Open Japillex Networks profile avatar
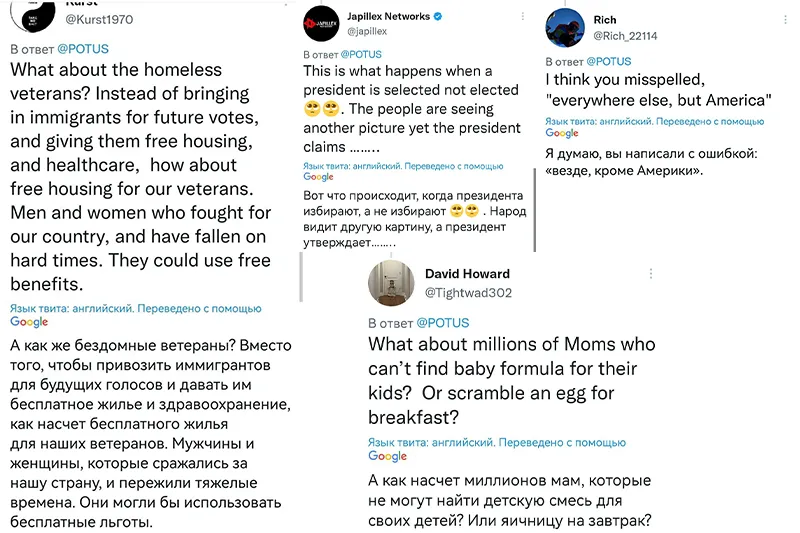Screen dimensions: 800x533 (x=321, y=23)
